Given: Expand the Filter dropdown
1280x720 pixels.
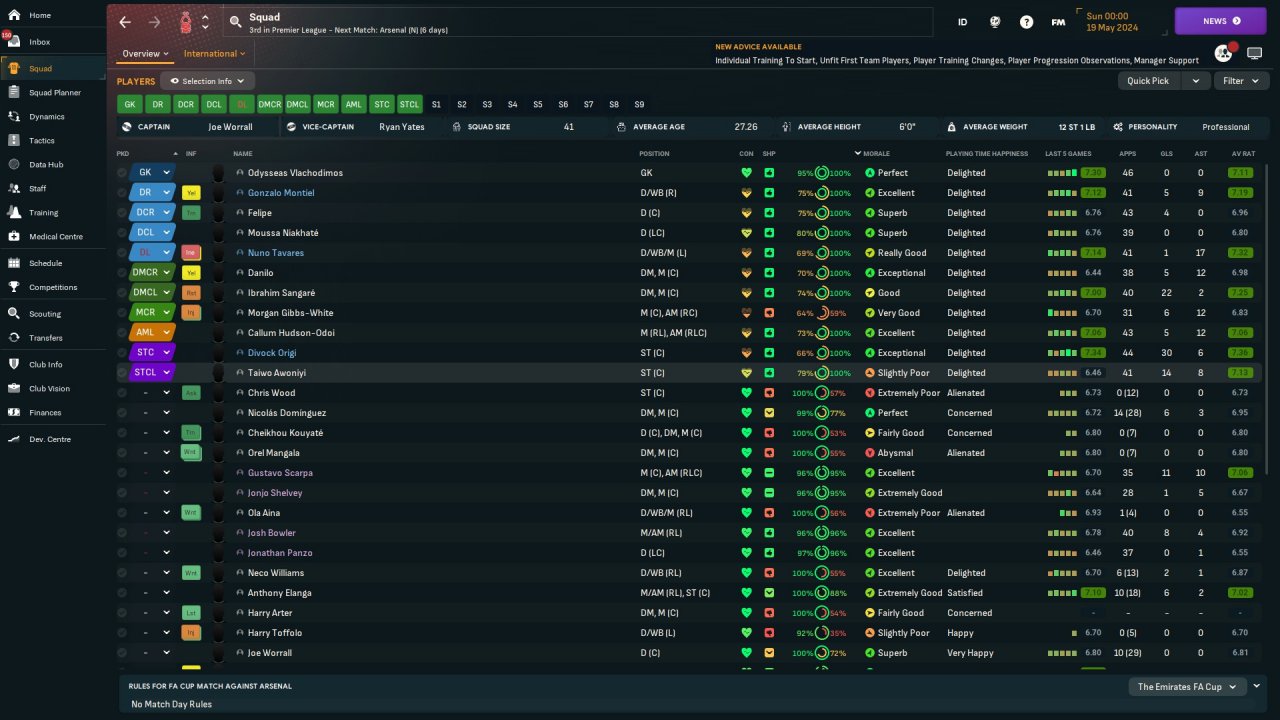Looking at the screenshot, I should click(x=1240, y=81).
